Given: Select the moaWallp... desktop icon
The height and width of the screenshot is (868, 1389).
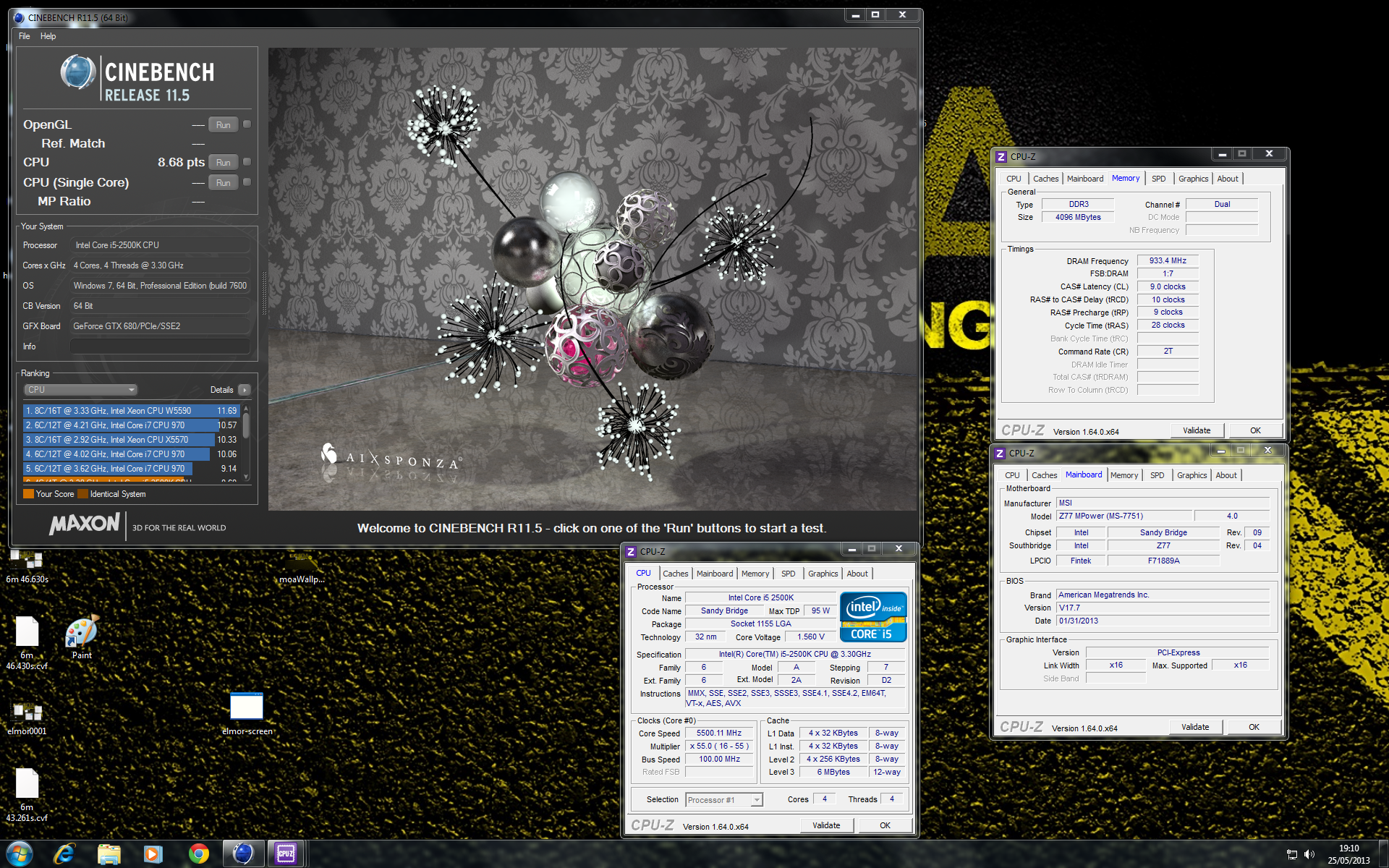Looking at the screenshot, I should tap(302, 568).
